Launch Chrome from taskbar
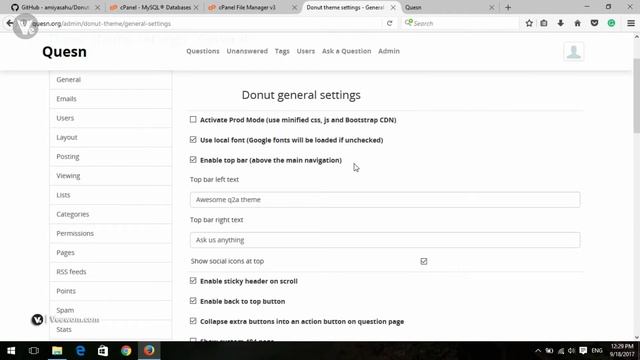Screen dimensions: 640x360 126,351
